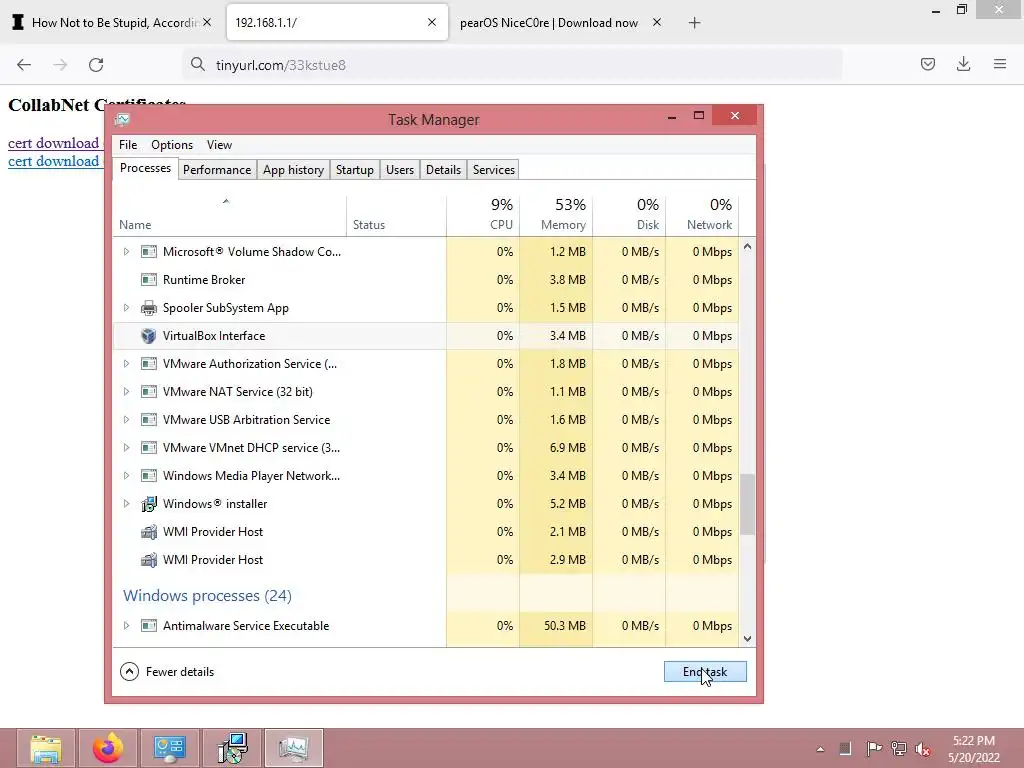Image resolution: width=1024 pixels, height=768 pixels.
Task: Click the taskbar clock showing 5:22 PM
Action: [974, 748]
